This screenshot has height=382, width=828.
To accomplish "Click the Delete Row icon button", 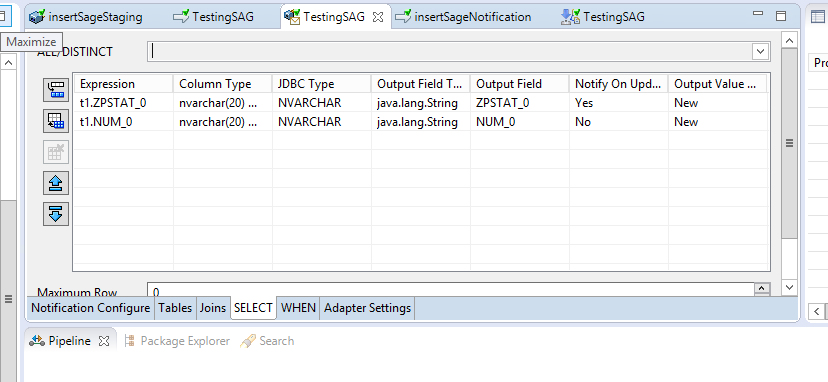I will pos(56,153).
